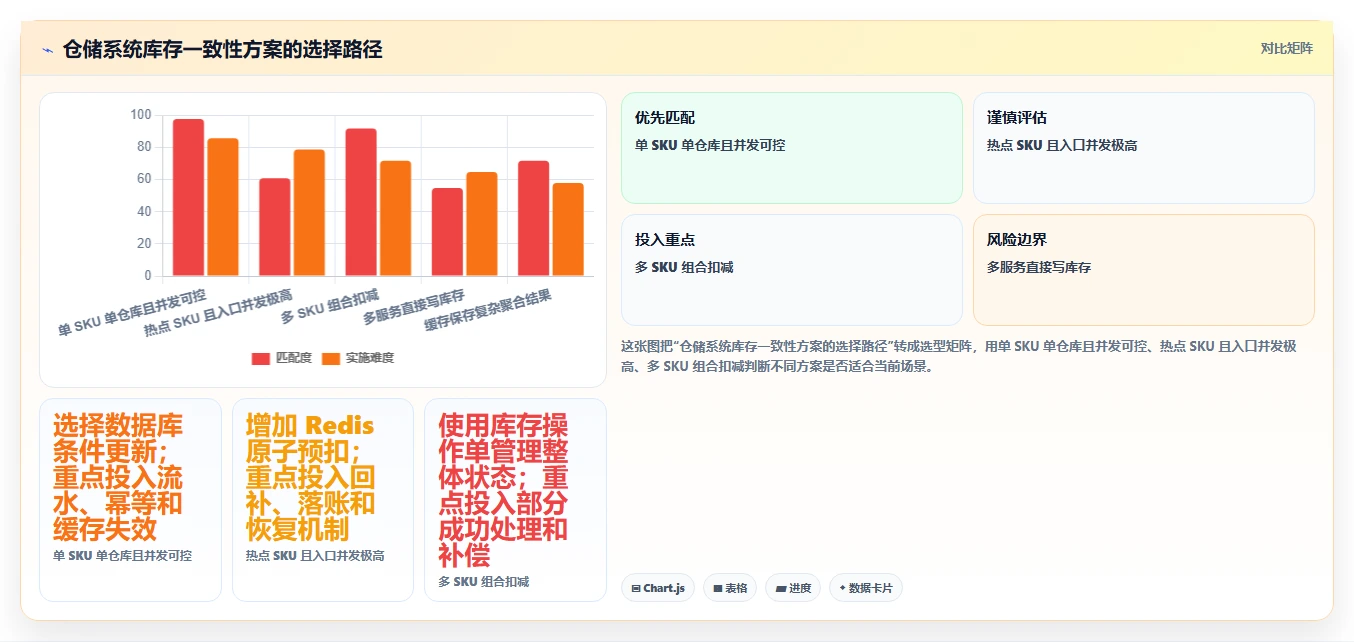
Task: Open the 风险边界 card
Action: (1144, 270)
